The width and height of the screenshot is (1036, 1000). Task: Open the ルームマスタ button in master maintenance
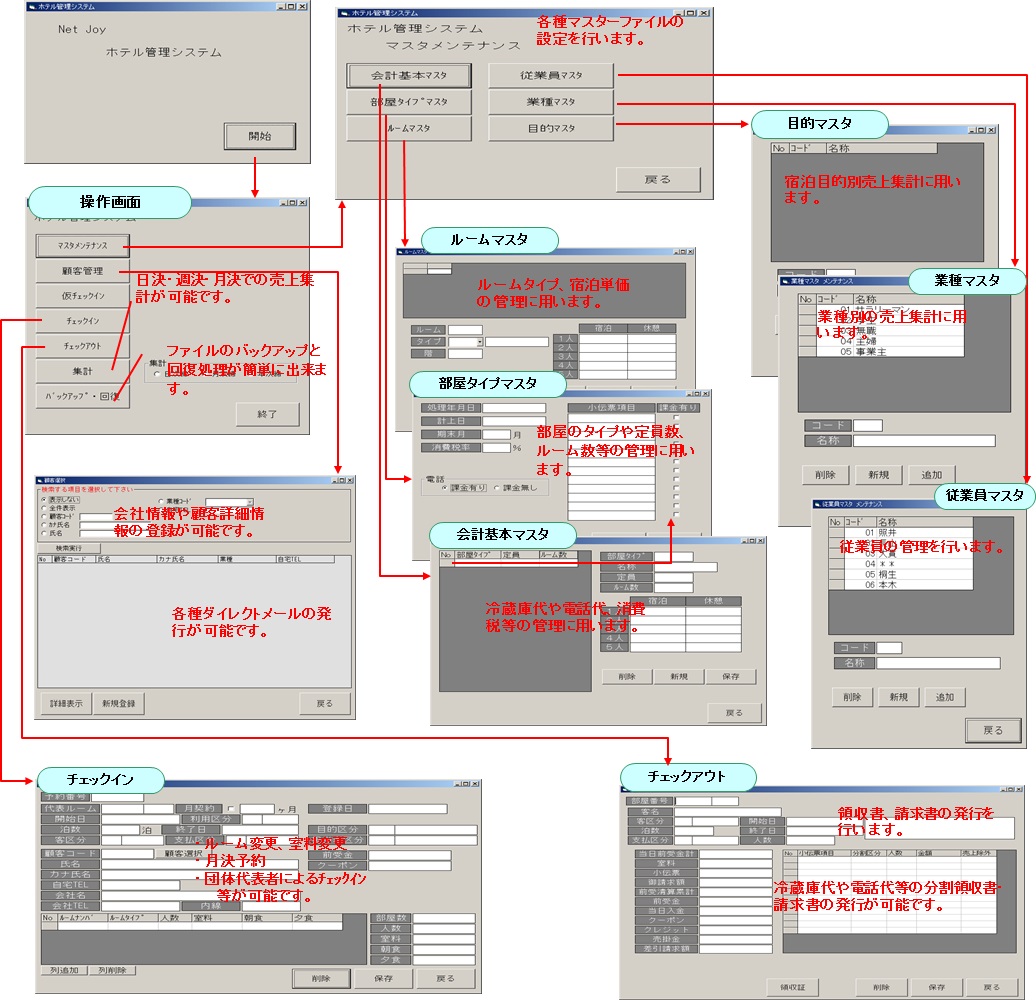pyautogui.click(x=409, y=128)
